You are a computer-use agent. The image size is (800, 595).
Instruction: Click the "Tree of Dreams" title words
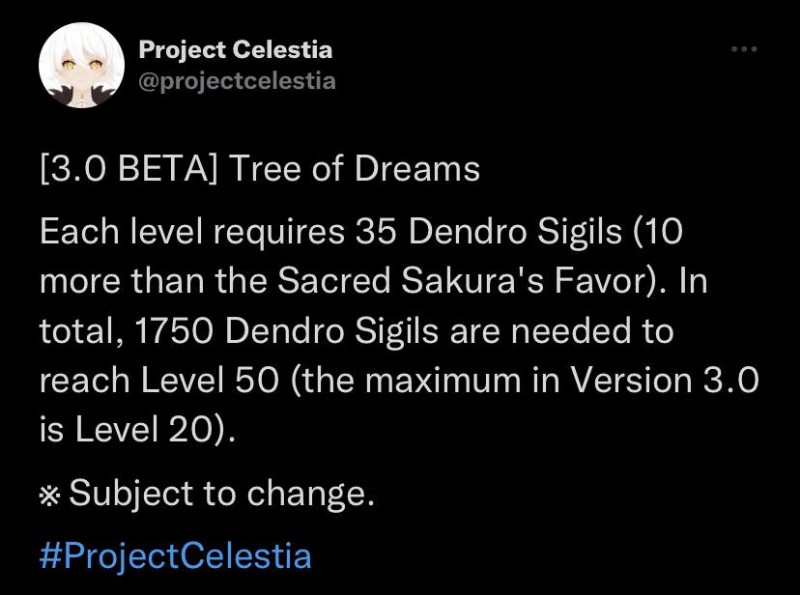[x=354, y=168]
